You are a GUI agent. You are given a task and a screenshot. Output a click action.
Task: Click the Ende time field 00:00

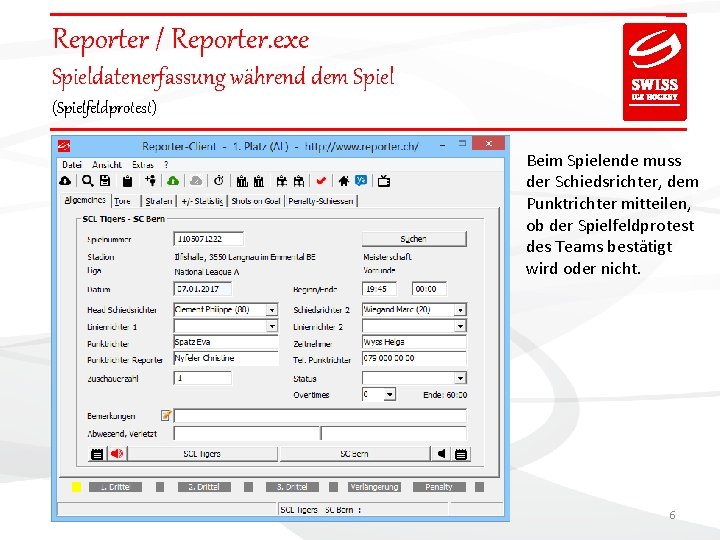(429, 289)
